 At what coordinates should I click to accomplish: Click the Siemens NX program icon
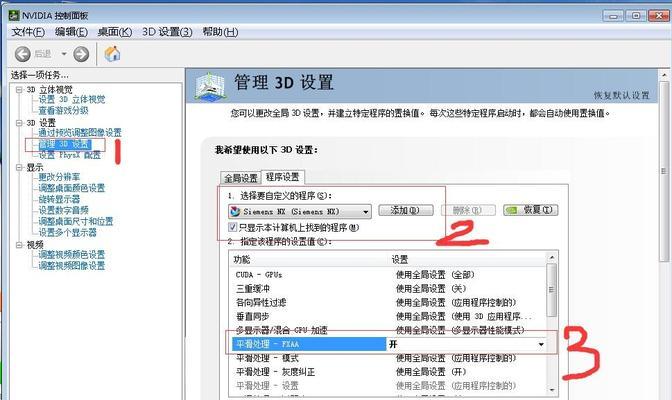point(235,211)
